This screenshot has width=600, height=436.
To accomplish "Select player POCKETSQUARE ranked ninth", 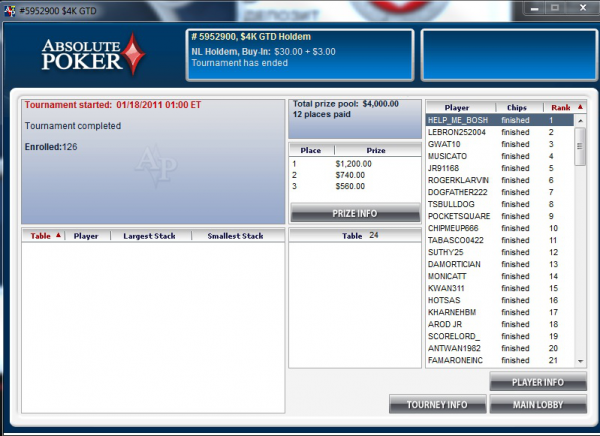I will pyautogui.click(x=458, y=216).
